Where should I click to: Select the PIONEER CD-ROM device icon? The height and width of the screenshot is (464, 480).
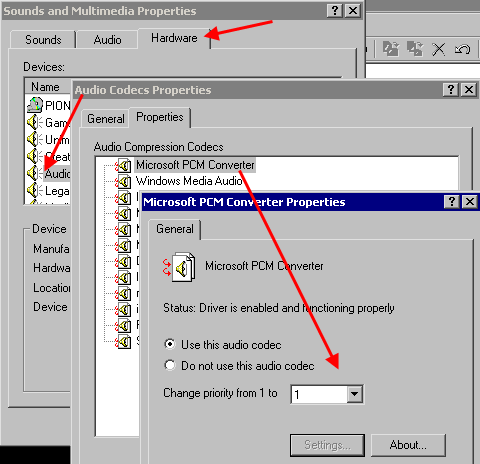pos(35,105)
